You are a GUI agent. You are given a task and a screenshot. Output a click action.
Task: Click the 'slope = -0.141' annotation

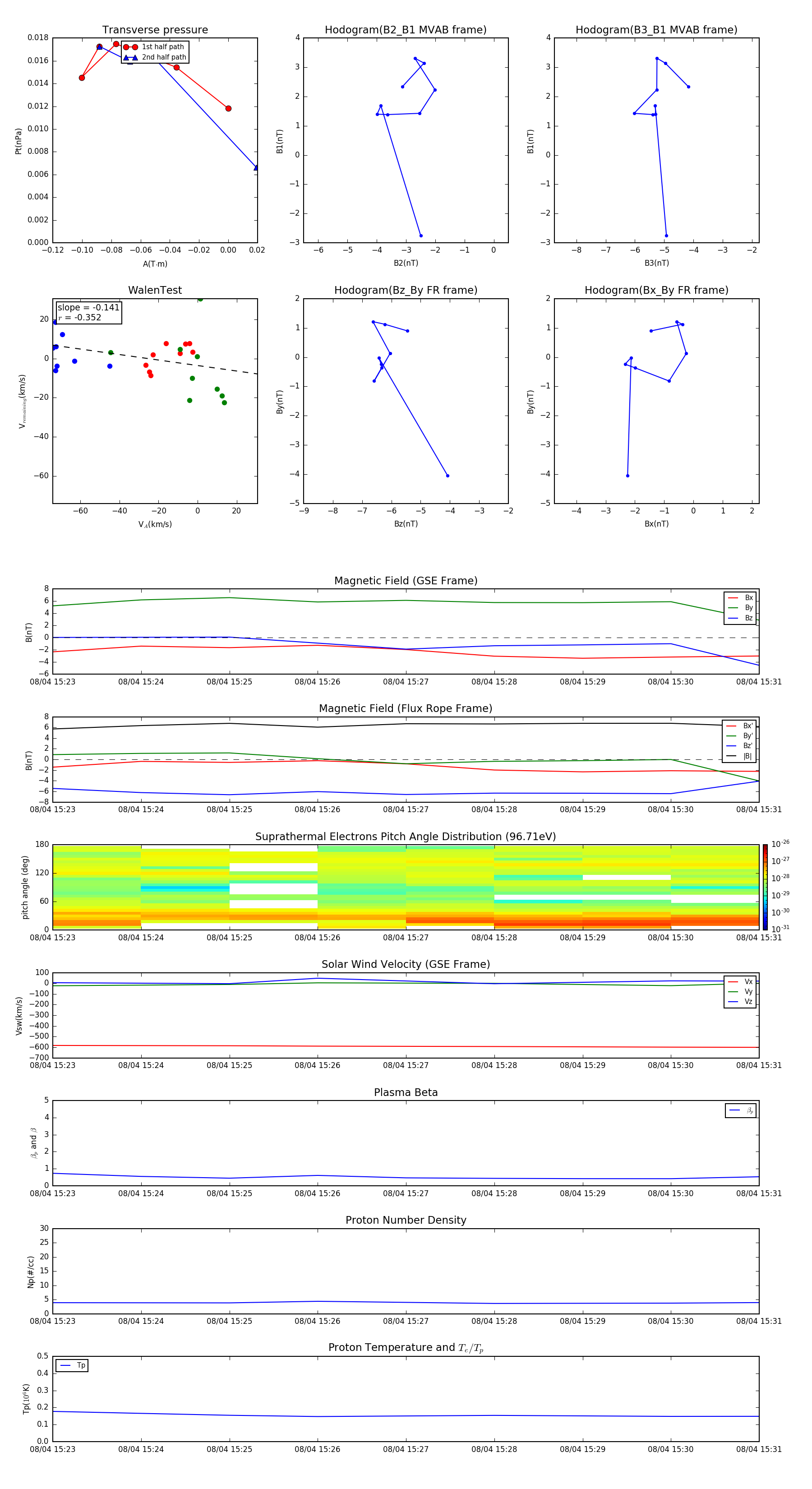[x=88, y=308]
